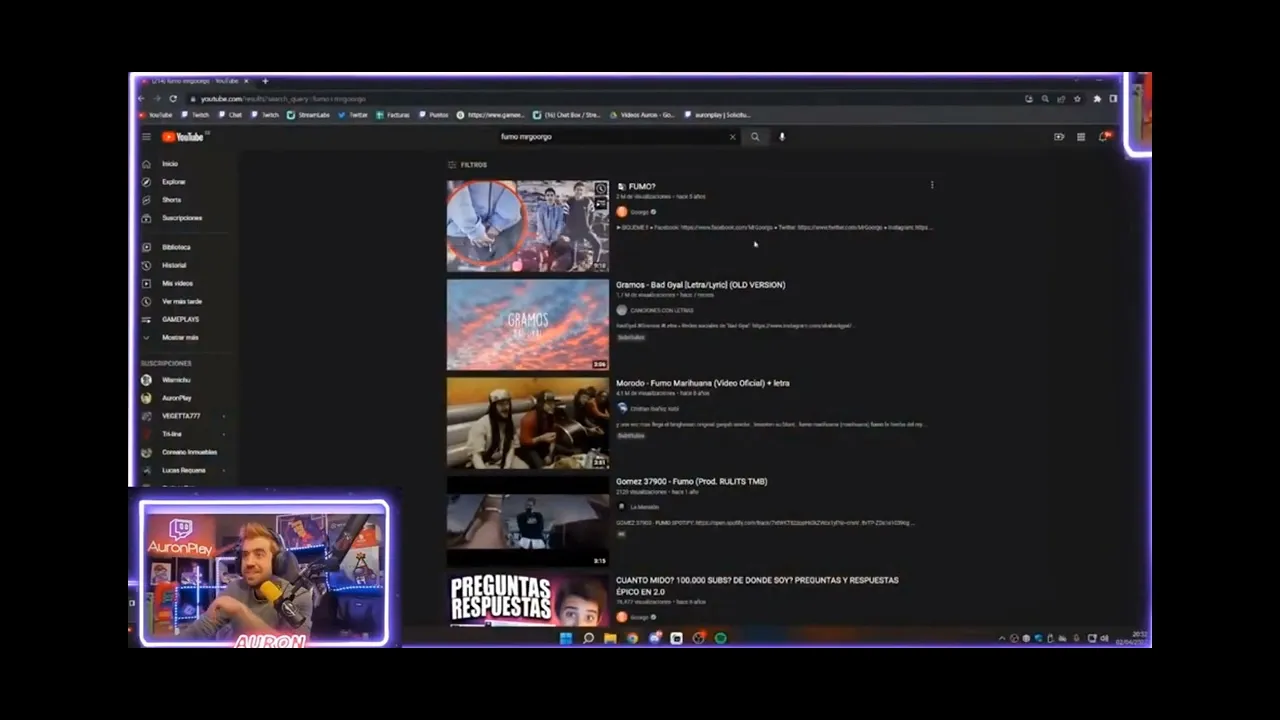Open the Morodo Fumo Marihuana thumbnail

coord(527,423)
